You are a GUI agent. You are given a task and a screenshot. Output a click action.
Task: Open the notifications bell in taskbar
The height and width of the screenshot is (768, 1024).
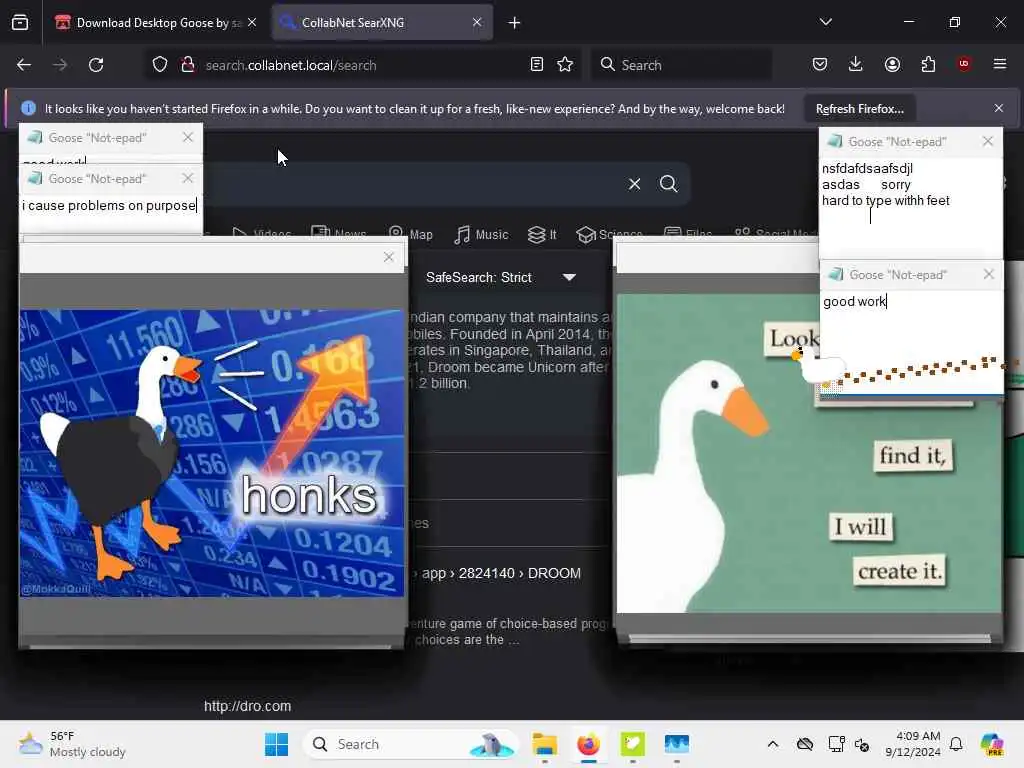point(956,744)
